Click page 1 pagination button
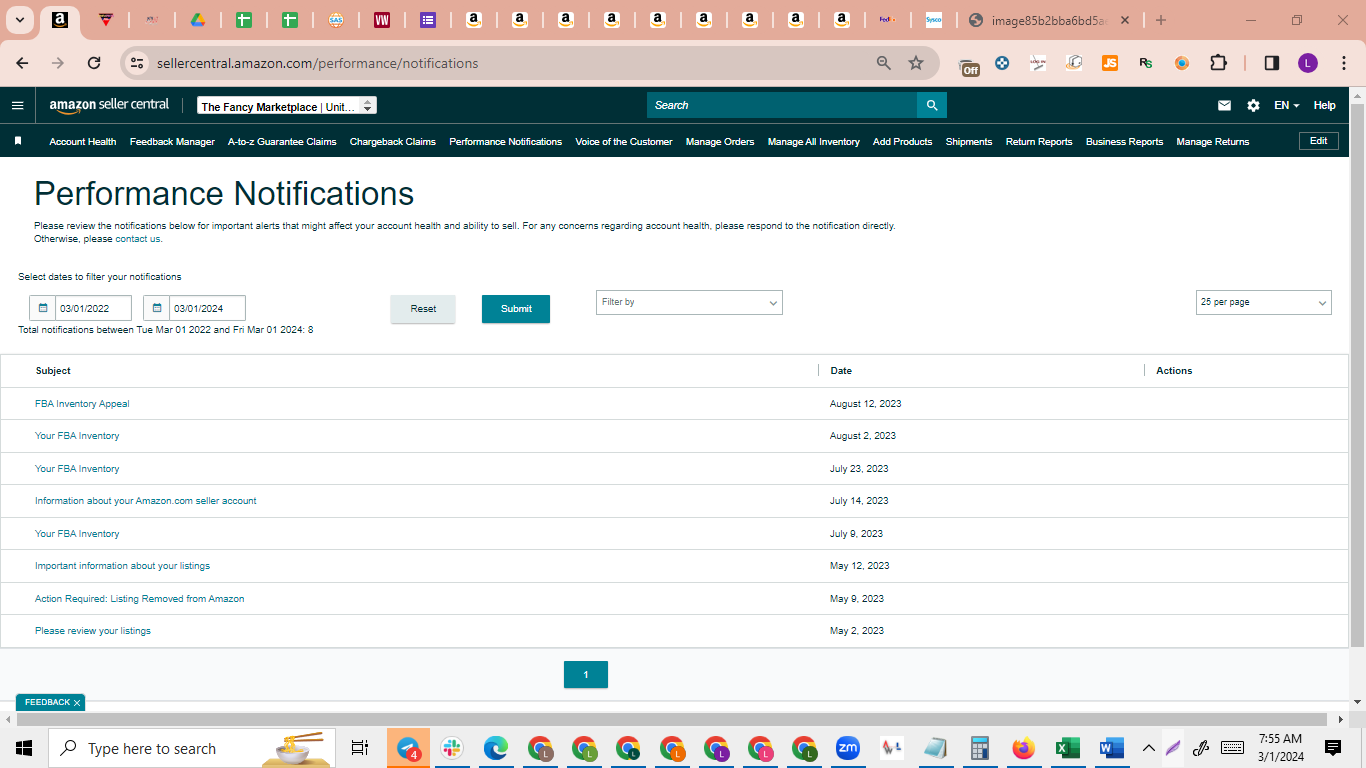Viewport: 1366px width, 768px height. tap(586, 675)
